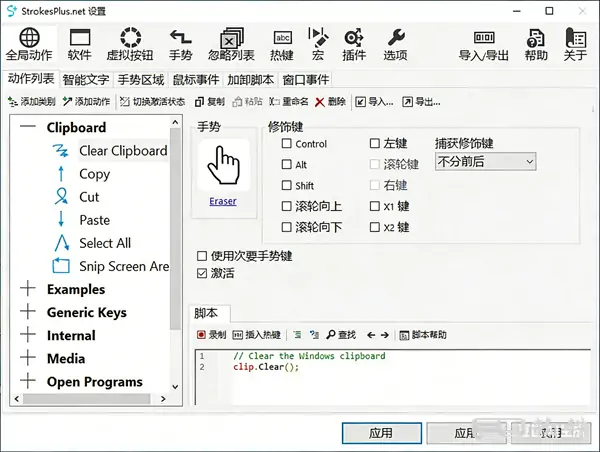Open the 捕获修饰键 dropdown

tap(485, 161)
